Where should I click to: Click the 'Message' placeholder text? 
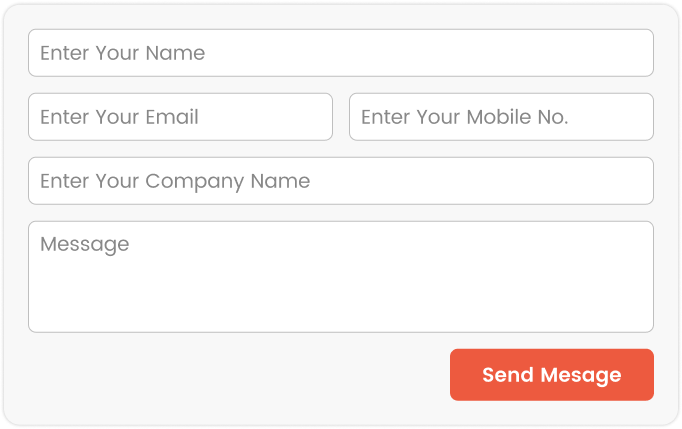84,244
